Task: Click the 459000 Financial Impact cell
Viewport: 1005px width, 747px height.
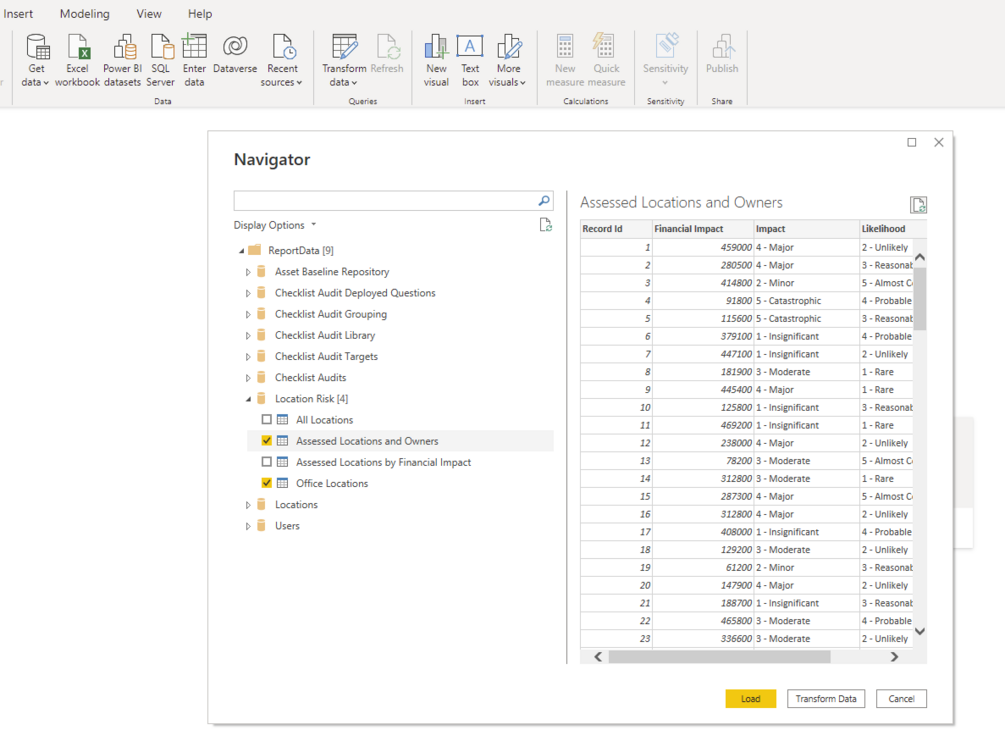Action: pyautogui.click(x=703, y=248)
